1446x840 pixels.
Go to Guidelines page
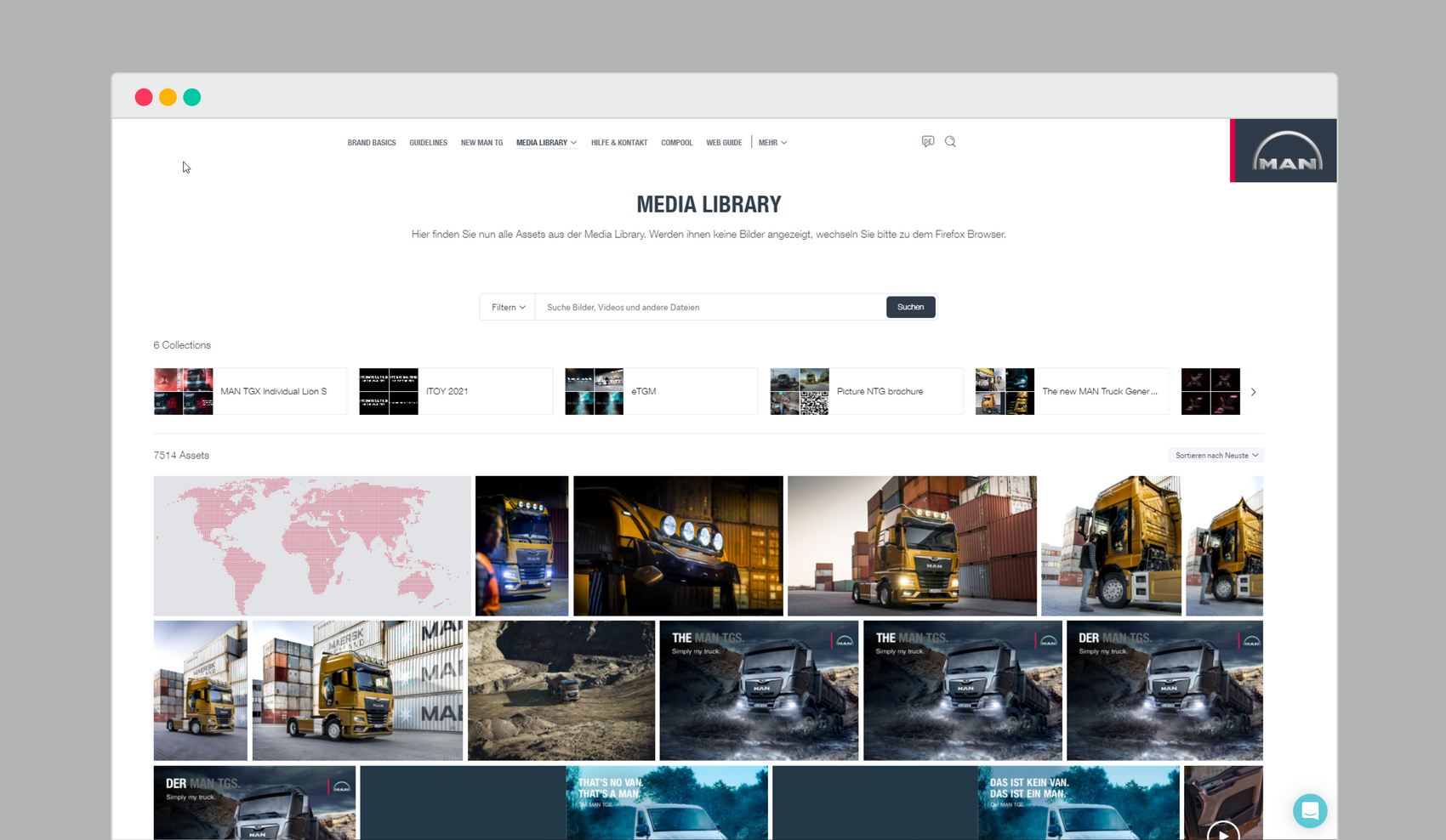coord(428,143)
